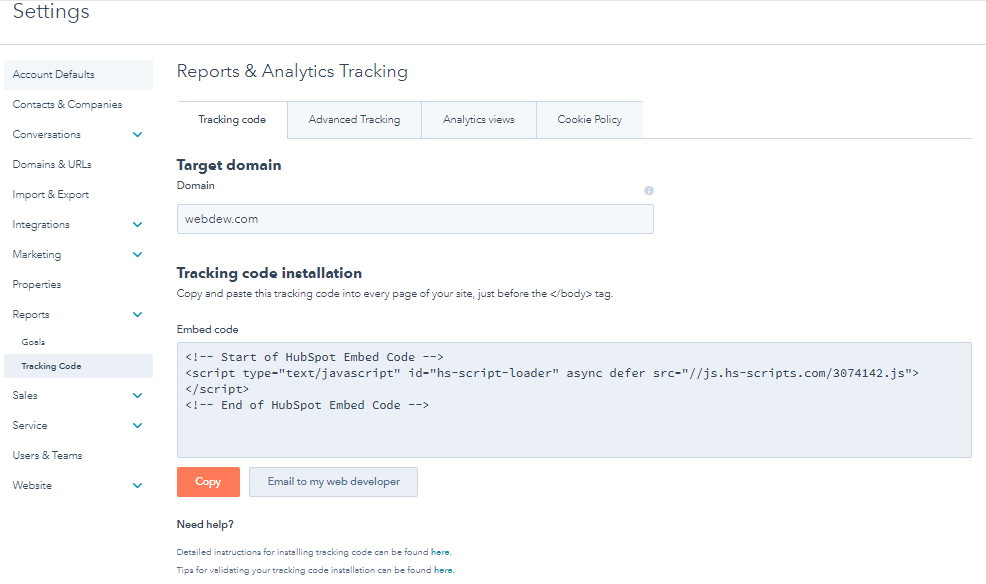Select Goals under Reports
The image size is (986, 584).
click(x=33, y=340)
